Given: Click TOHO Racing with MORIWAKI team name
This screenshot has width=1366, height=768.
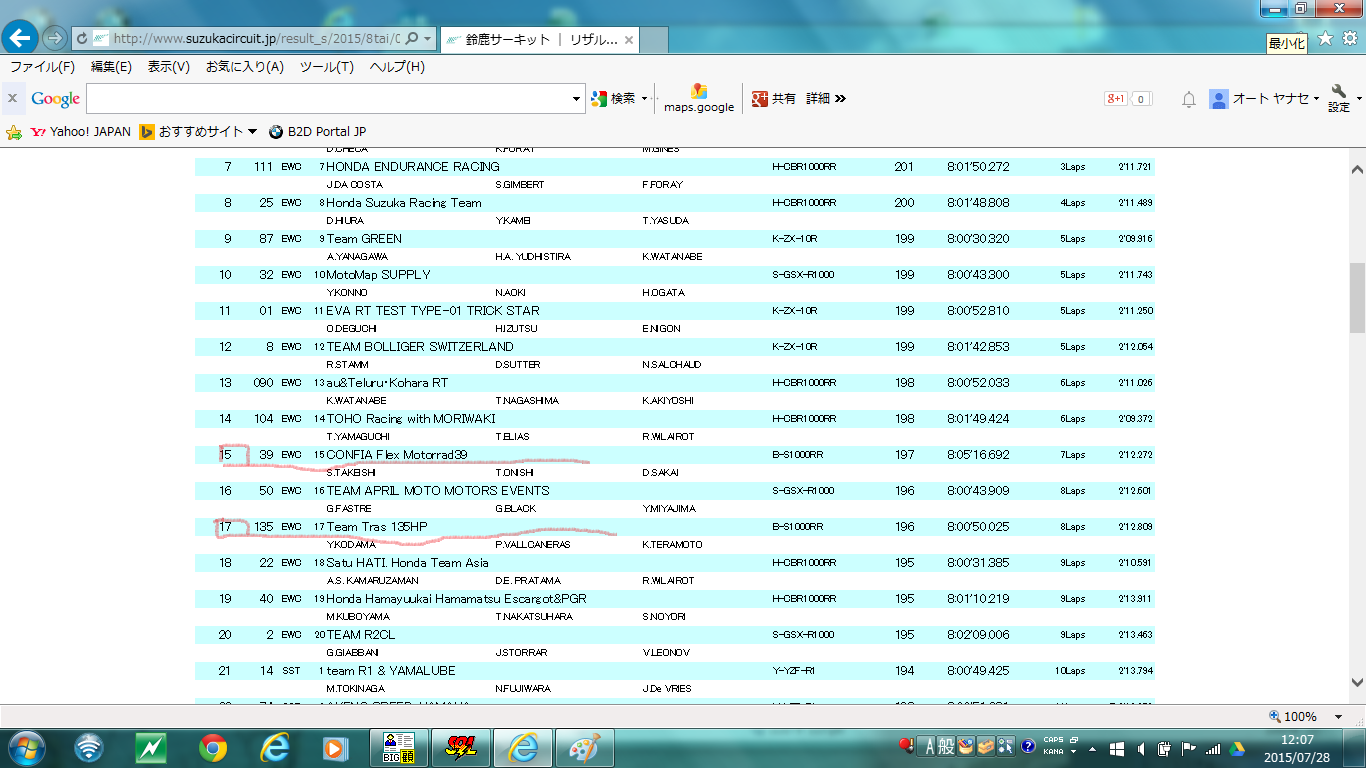Looking at the screenshot, I should [411, 419].
